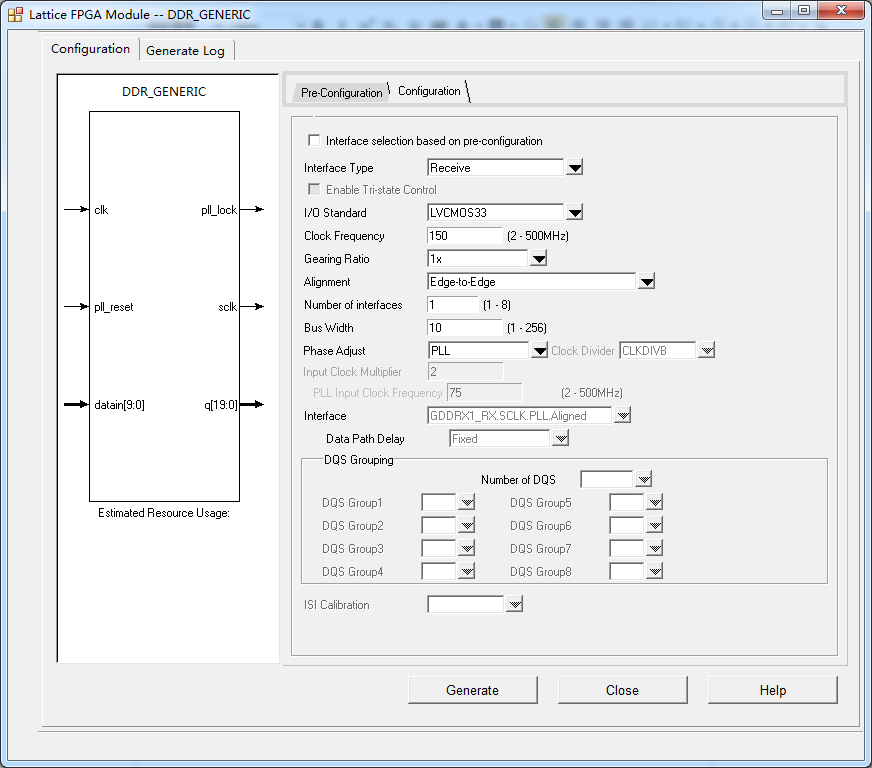Toggle the Enable Tri-state Control checkbox

tap(314, 190)
